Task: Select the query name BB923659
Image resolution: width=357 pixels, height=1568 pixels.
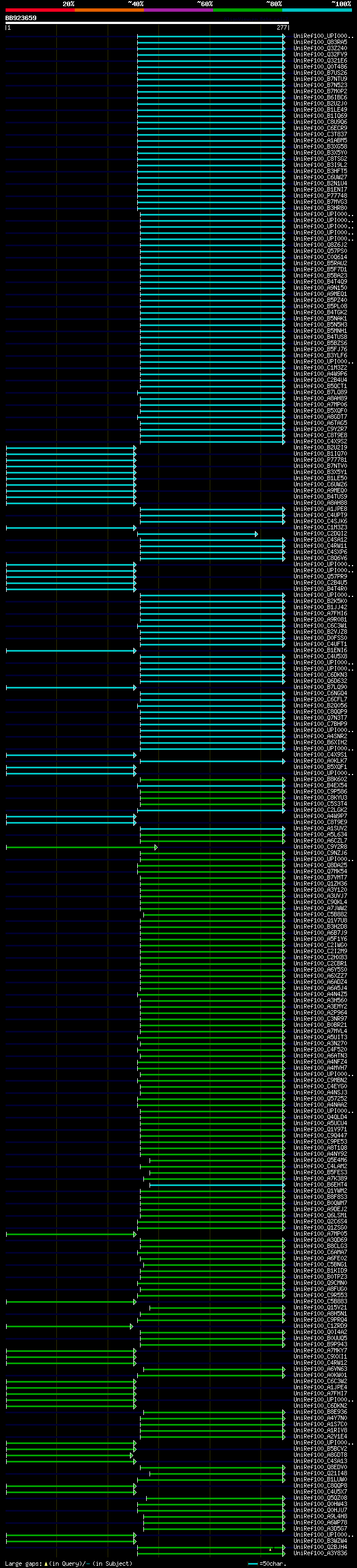Action: click(x=21, y=18)
